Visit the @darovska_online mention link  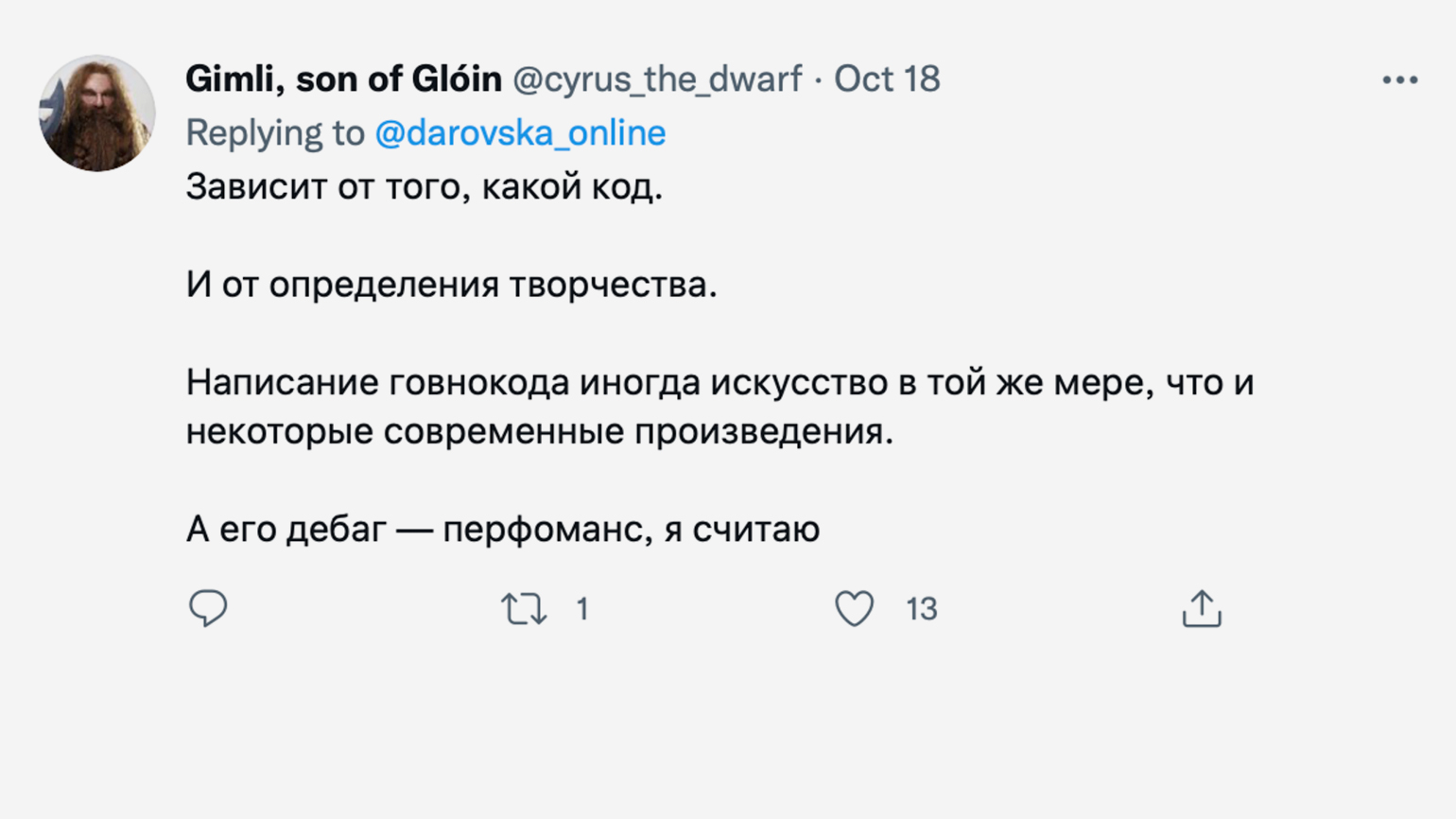pyautogui.click(x=520, y=132)
